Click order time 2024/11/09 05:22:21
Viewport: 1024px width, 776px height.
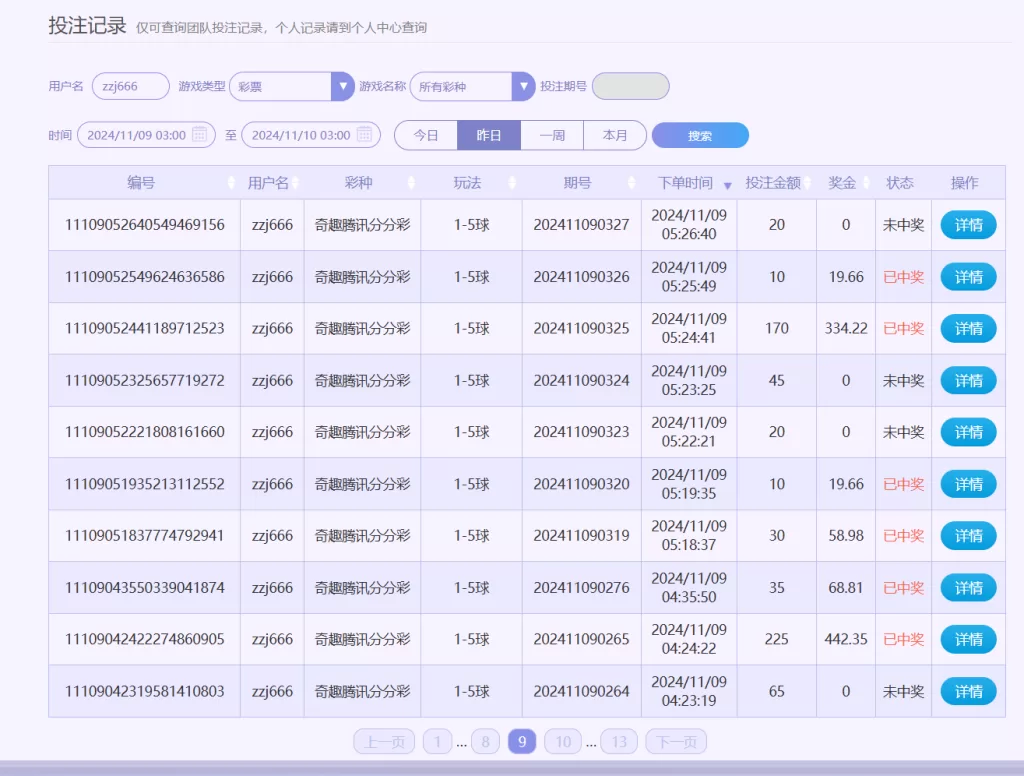click(689, 432)
